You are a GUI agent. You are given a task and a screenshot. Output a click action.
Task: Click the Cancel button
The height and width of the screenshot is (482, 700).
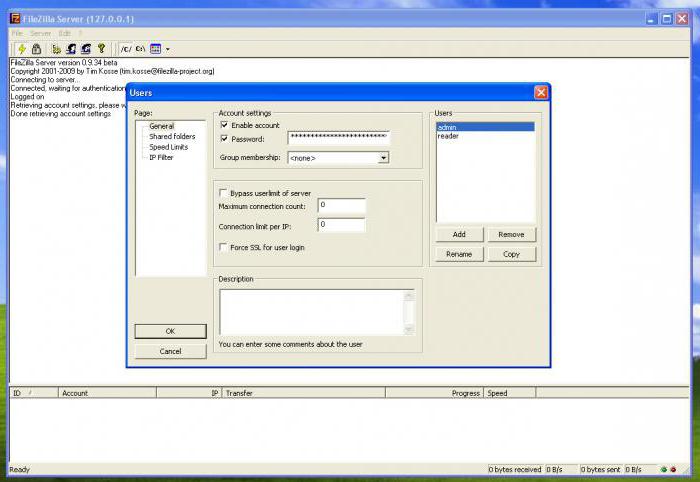(171, 351)
